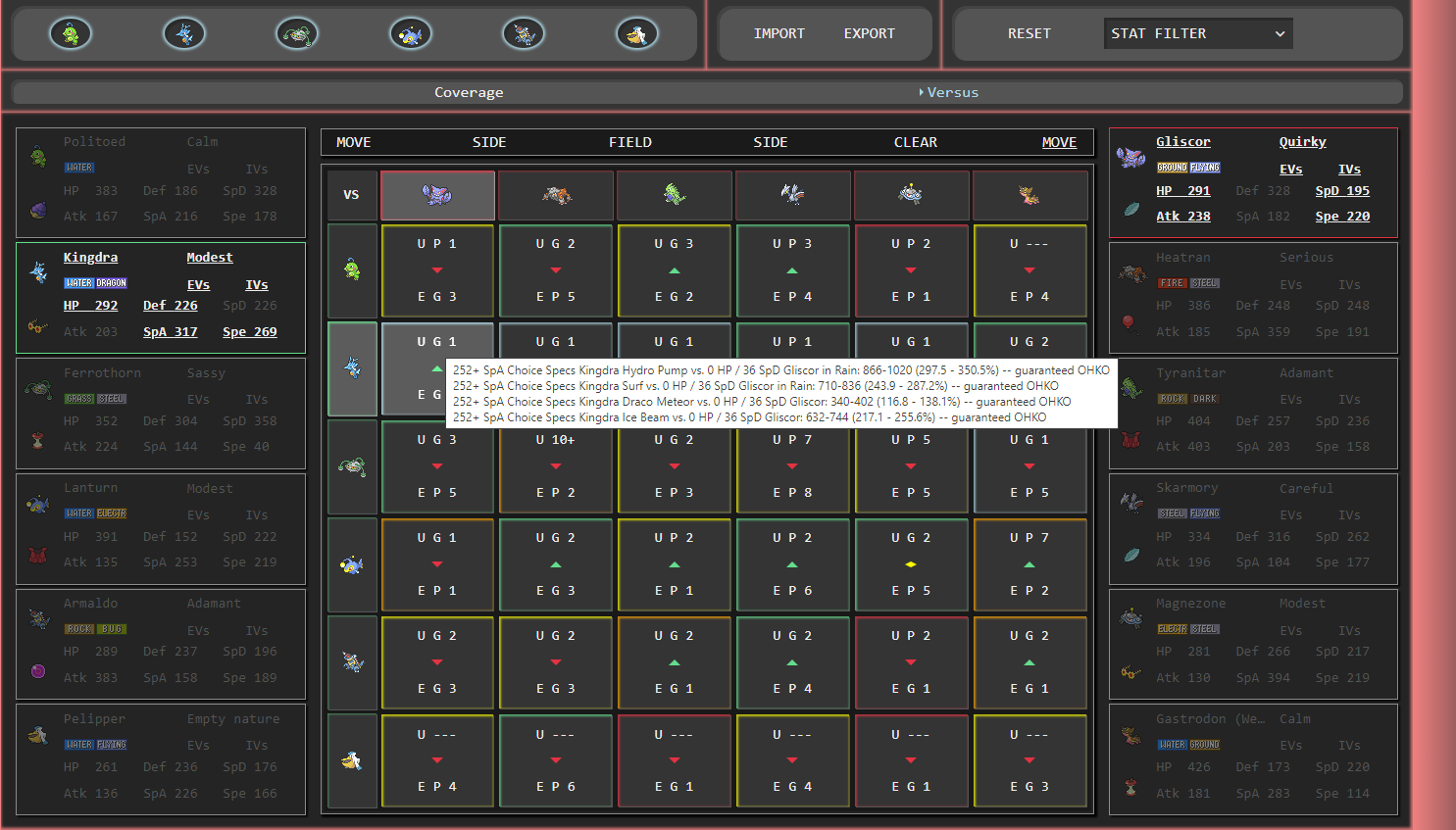The height and width of the screenshot is (830, 1456).
Task: Click the EXPORT button
Action: [x=870, y=33]
